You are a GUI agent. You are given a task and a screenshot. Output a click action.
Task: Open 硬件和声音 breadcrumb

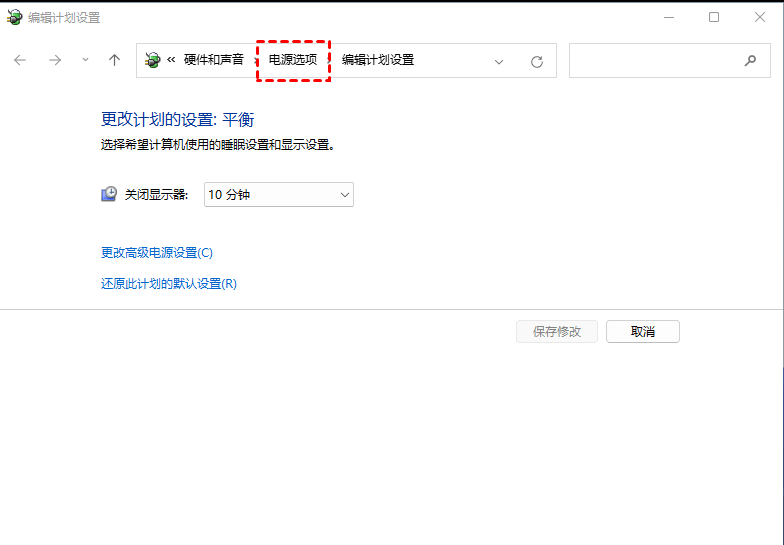(214, 60)
